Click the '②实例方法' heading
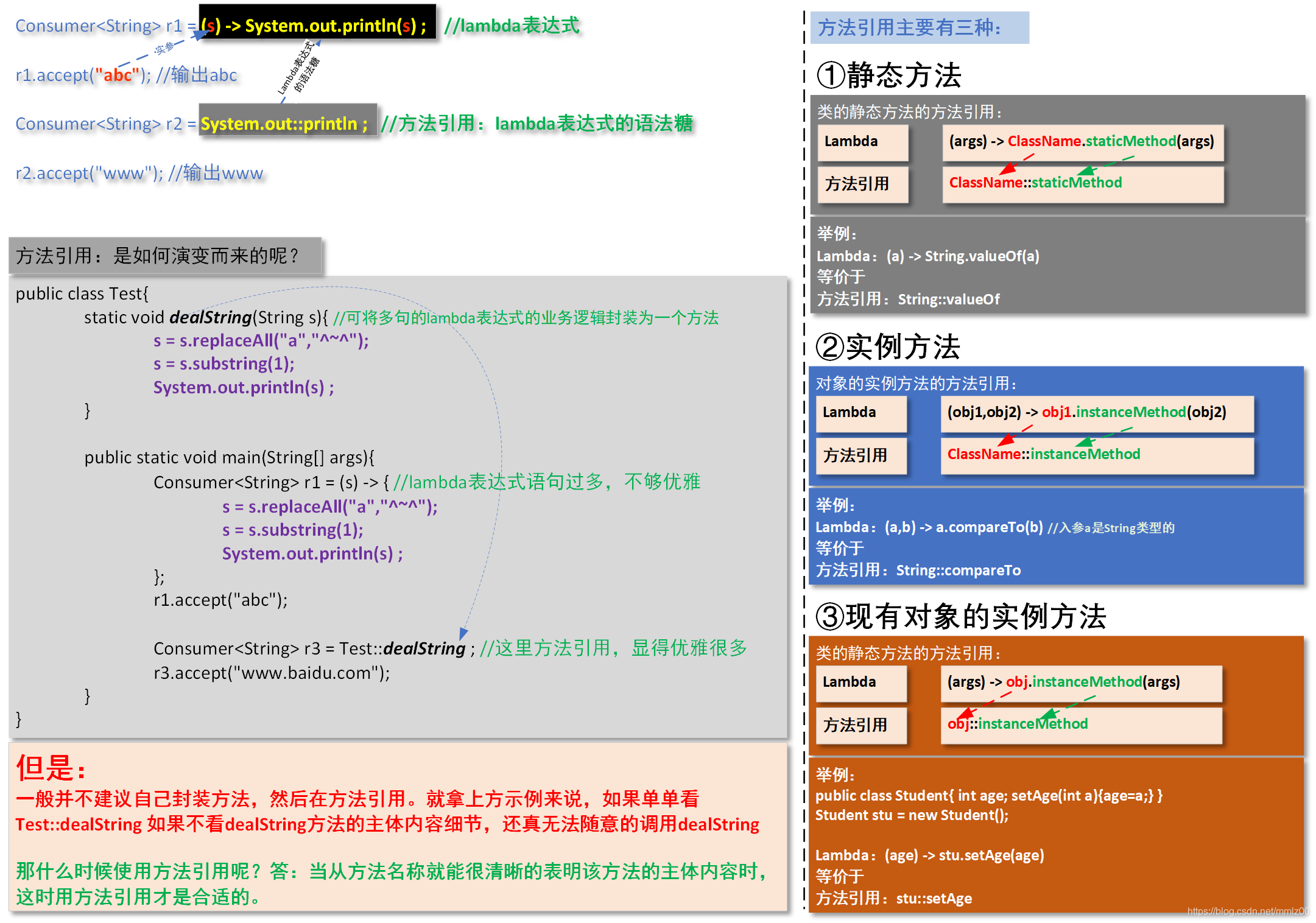 tap(888, 346)
